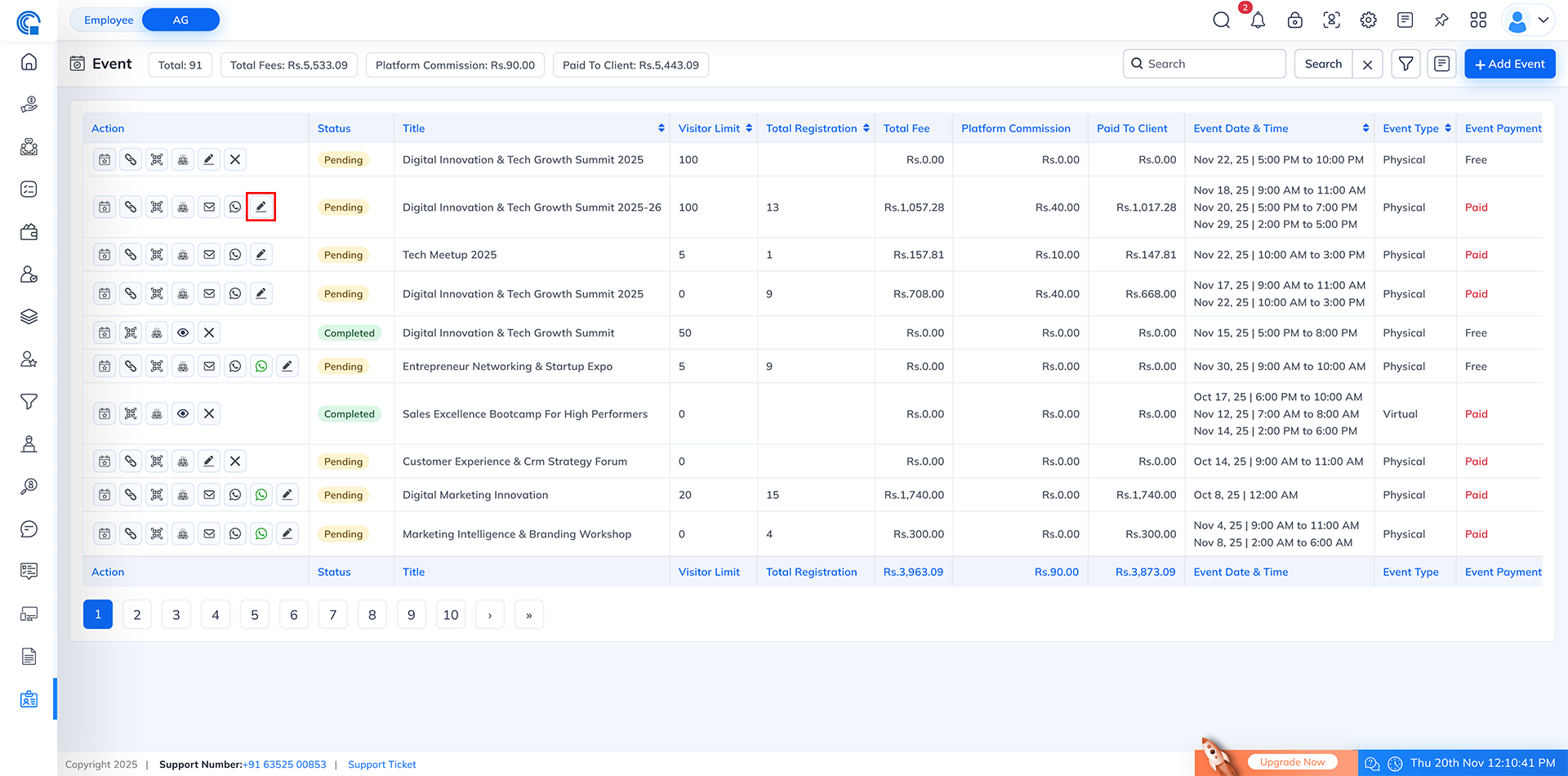
Task: Open the lock screen icon in top bar
Action: pyautogui.click(x=1294, y=20)
